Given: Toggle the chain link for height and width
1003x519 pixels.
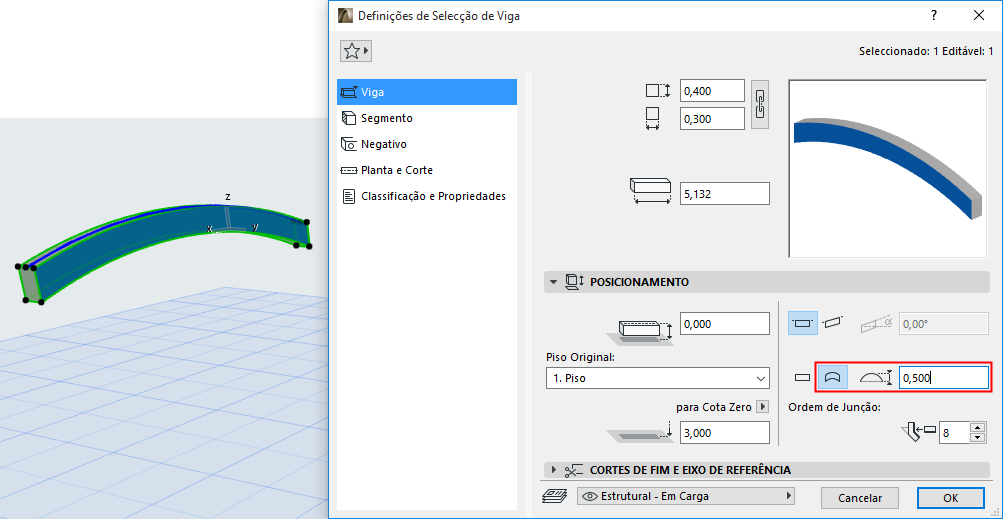Looking at the screenshot, I should [x=760, y=105].
